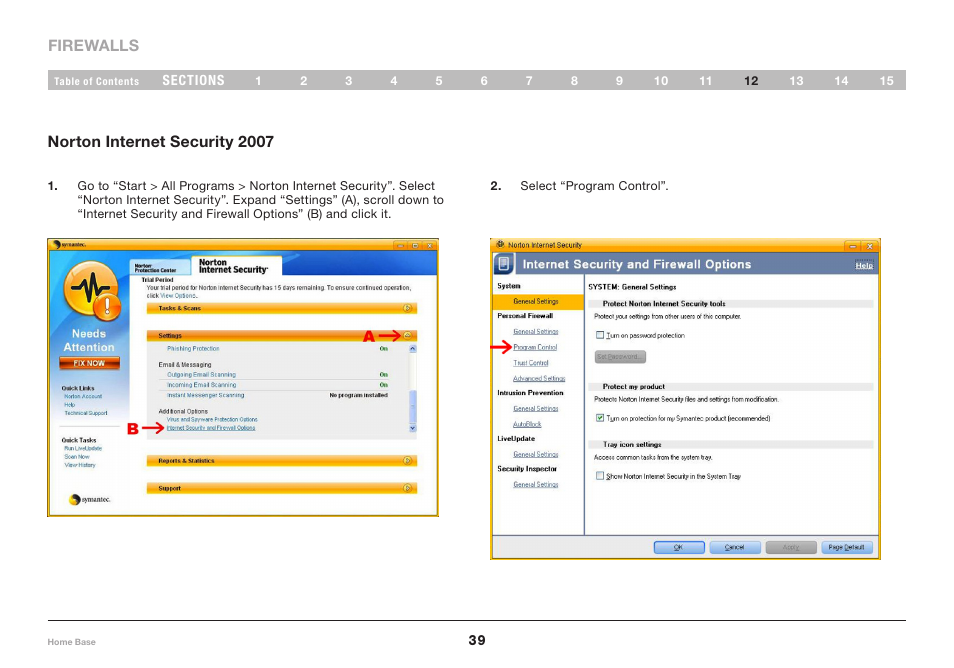Close the Norton Protection Center window
Viewport: 954px width, 668px height.
click(x=430, y=245)
